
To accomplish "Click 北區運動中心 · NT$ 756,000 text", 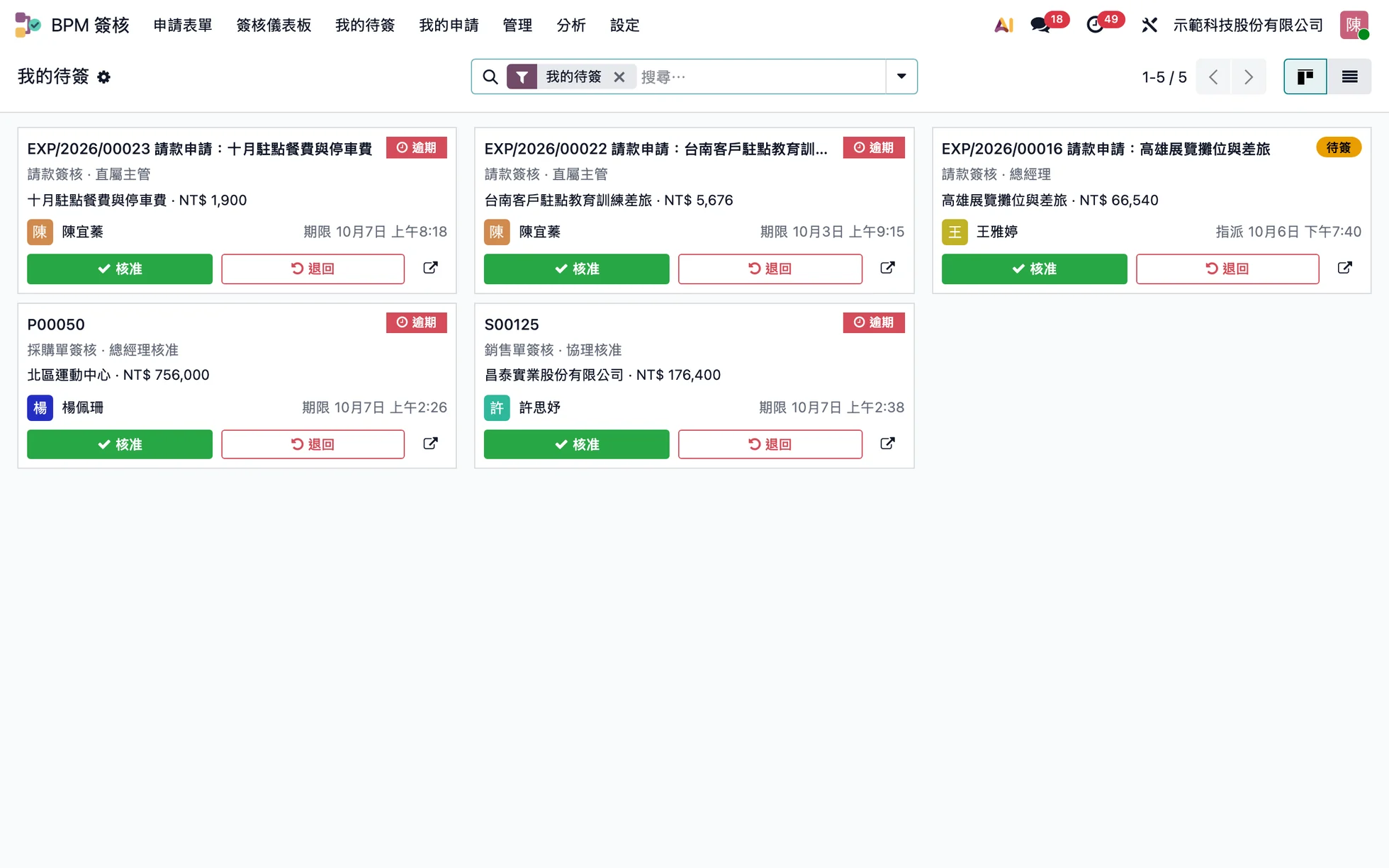I will tap(118, 375).
